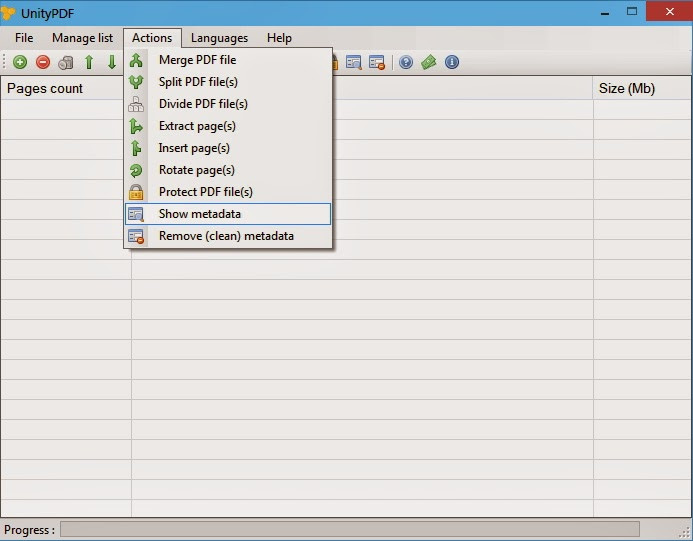This screenshot has height=541, width=693.
Task: Click the UnityPDF title bar app icon
Action: 8,13
